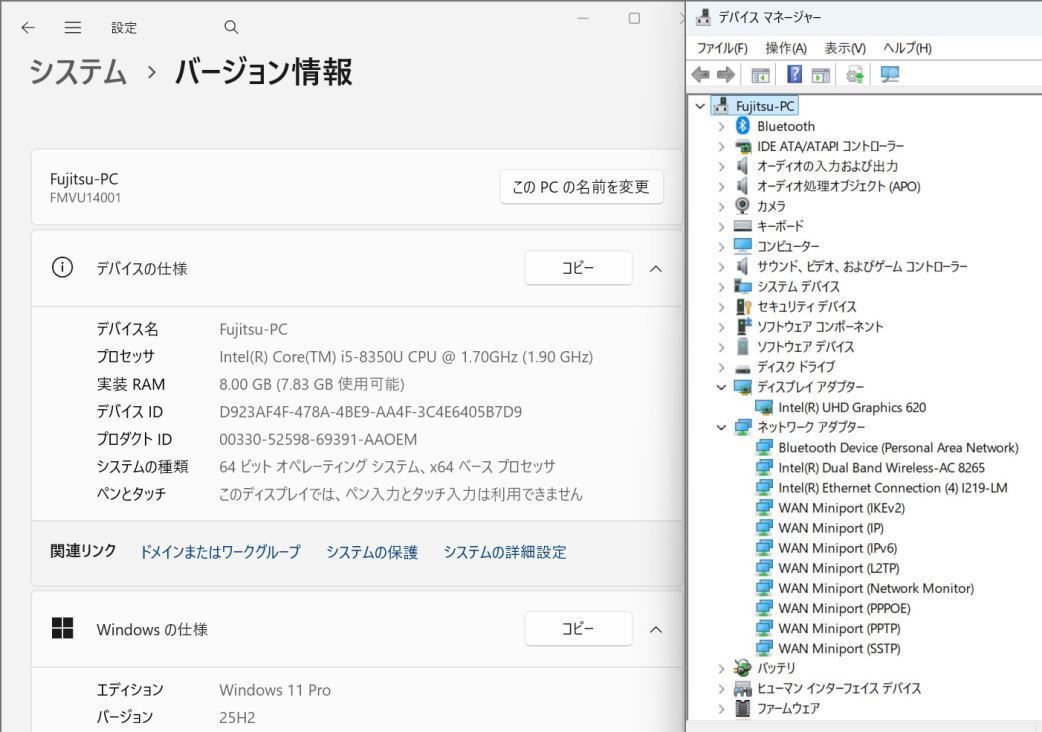Click the Properties icon in Device Manager toolbar
This screenshot has height=732, width=1042.
click(x=819, y=74)
